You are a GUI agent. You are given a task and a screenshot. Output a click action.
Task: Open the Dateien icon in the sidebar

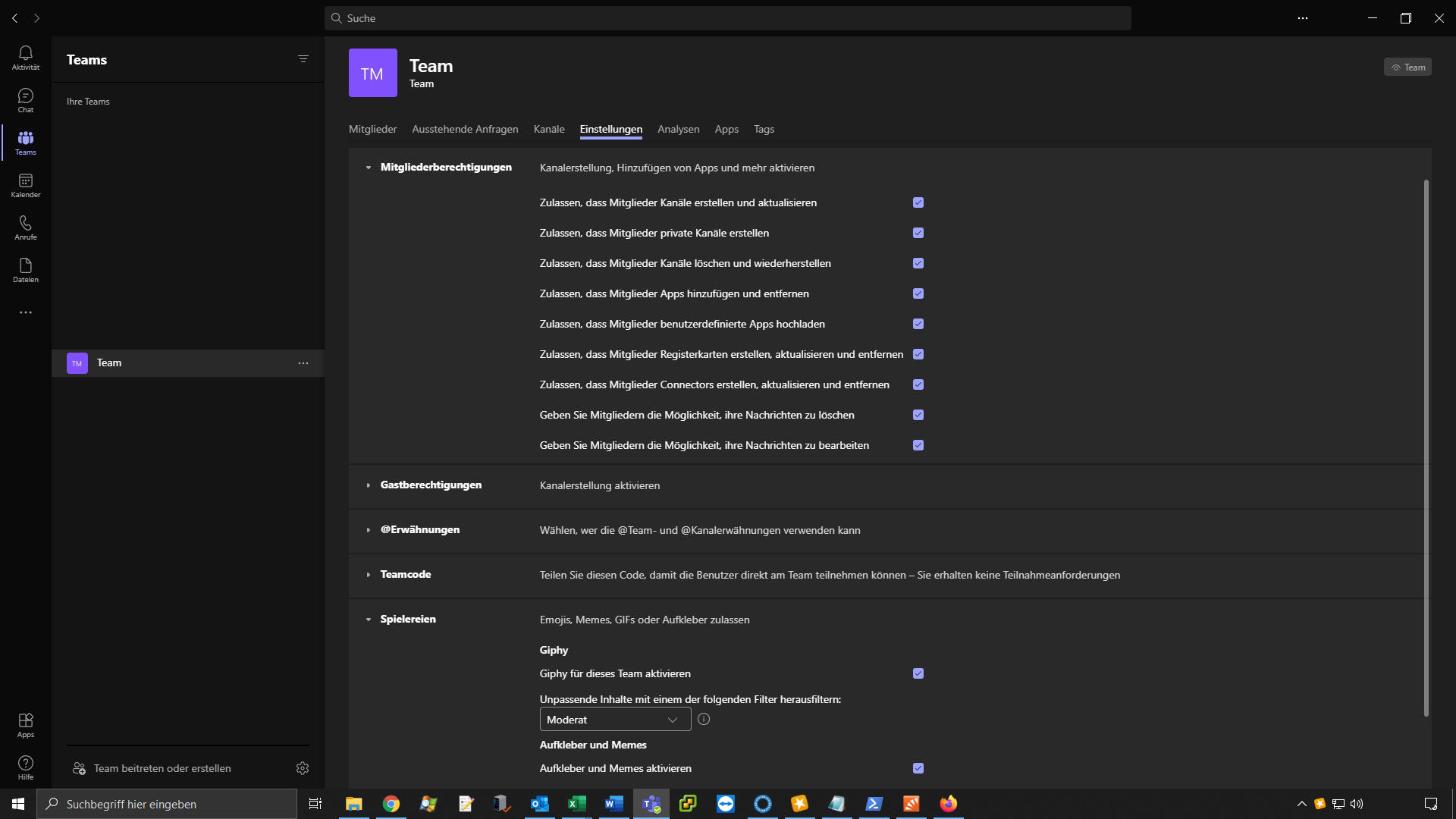[26, 270]
